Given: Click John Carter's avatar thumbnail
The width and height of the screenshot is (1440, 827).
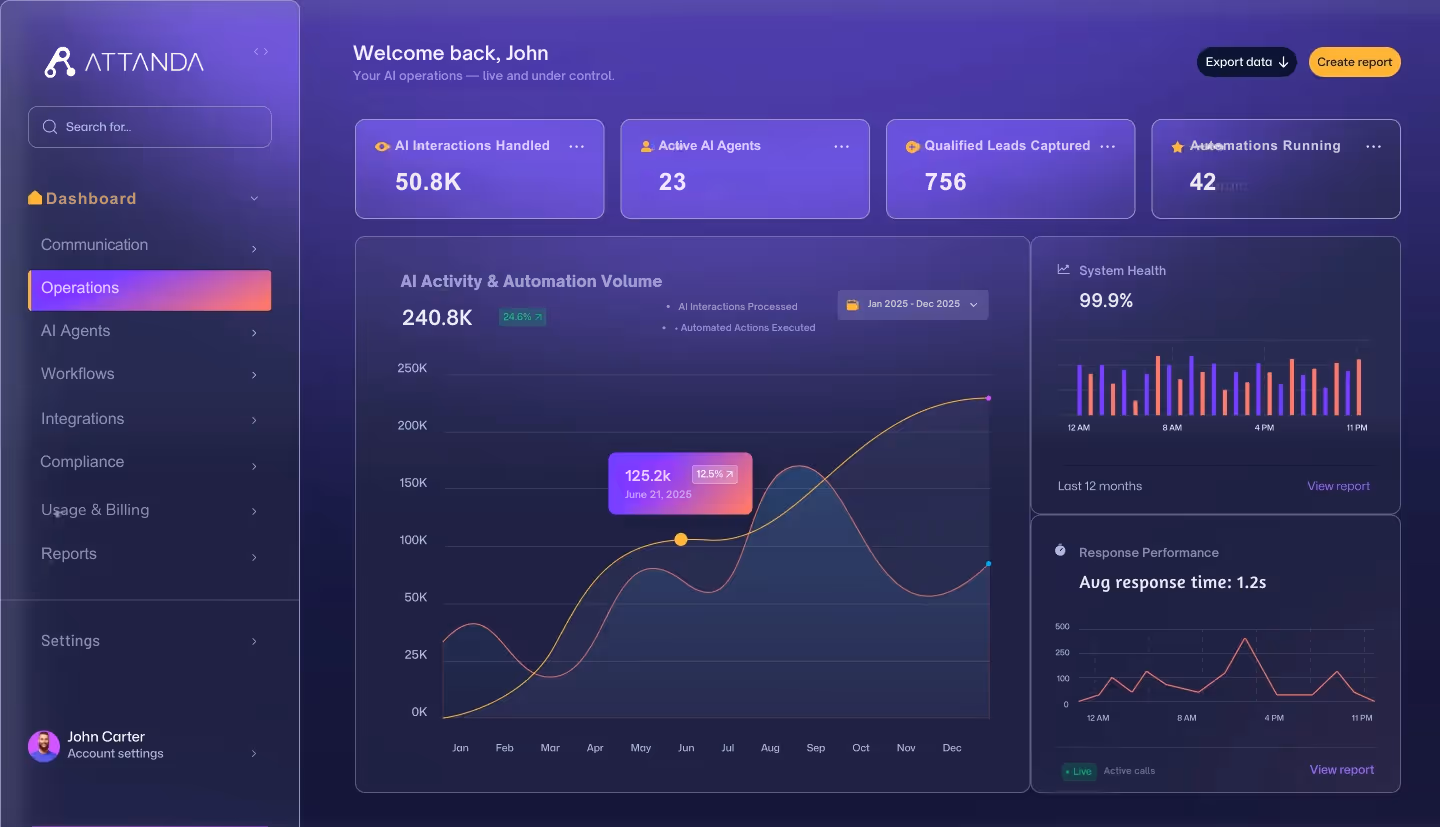Looking at the screenshot, I should [43, 746].
